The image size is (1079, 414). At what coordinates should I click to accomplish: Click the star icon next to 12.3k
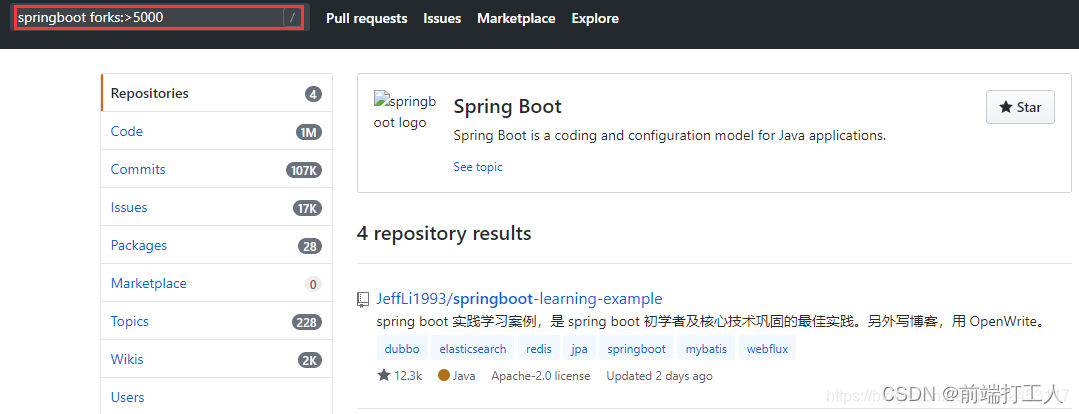click(383, 375)
